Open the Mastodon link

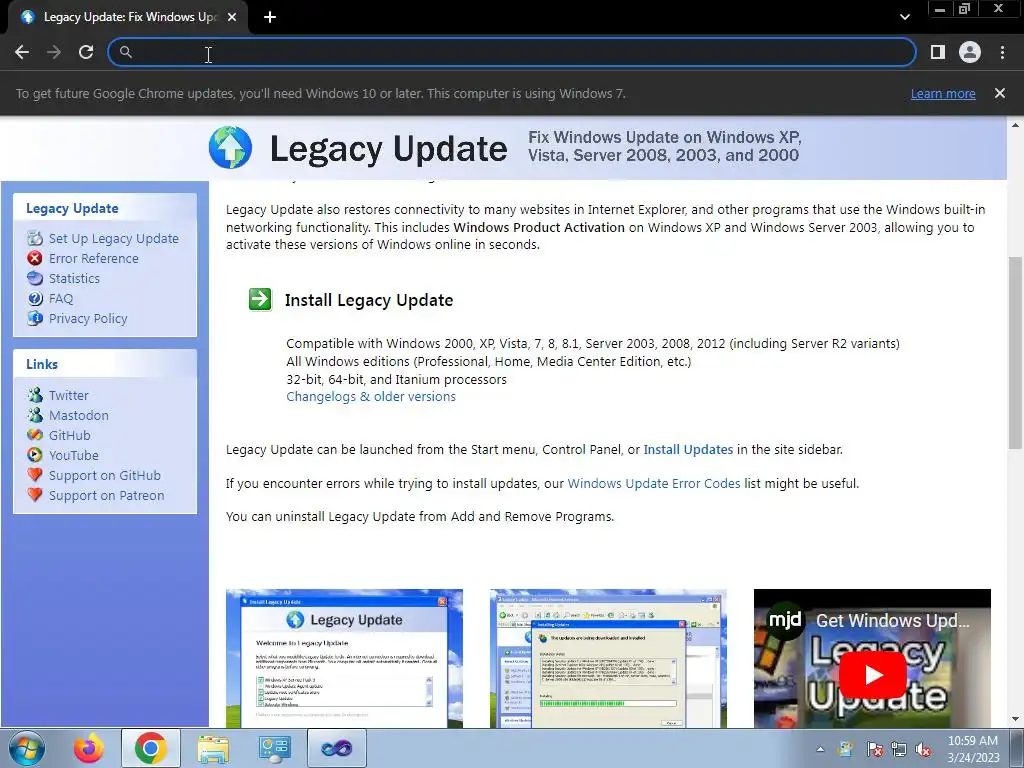click(x=78, y=415)
